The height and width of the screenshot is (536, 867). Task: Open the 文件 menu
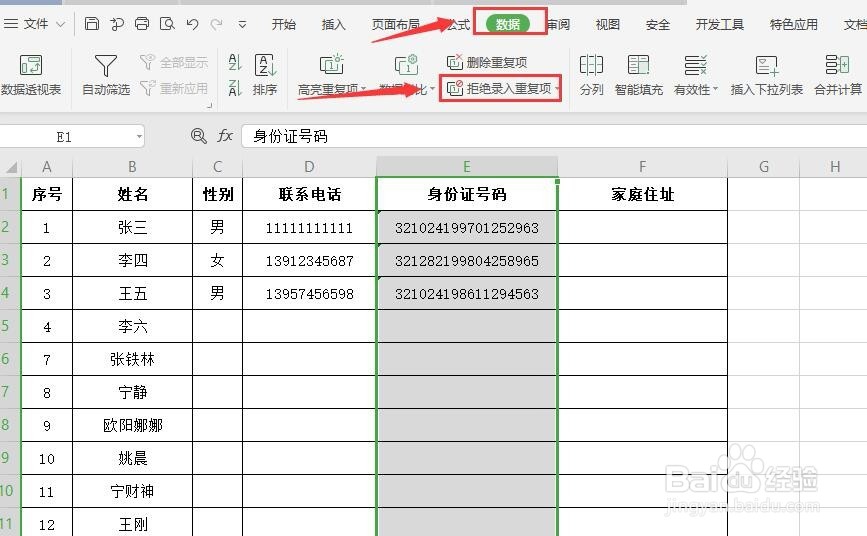pyautogui.click(x=34, y=24)
